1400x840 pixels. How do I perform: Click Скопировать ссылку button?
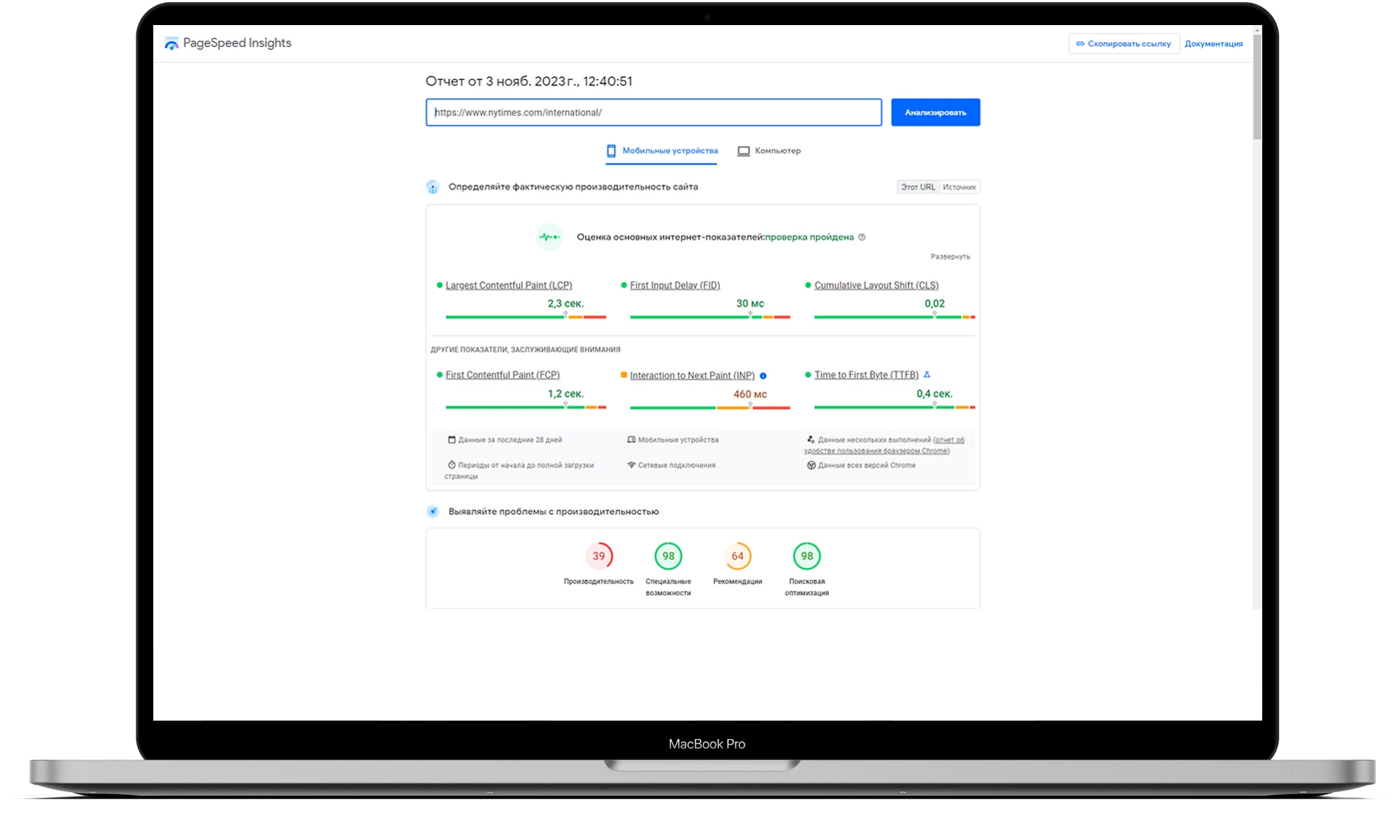[x=1124, y=44]
